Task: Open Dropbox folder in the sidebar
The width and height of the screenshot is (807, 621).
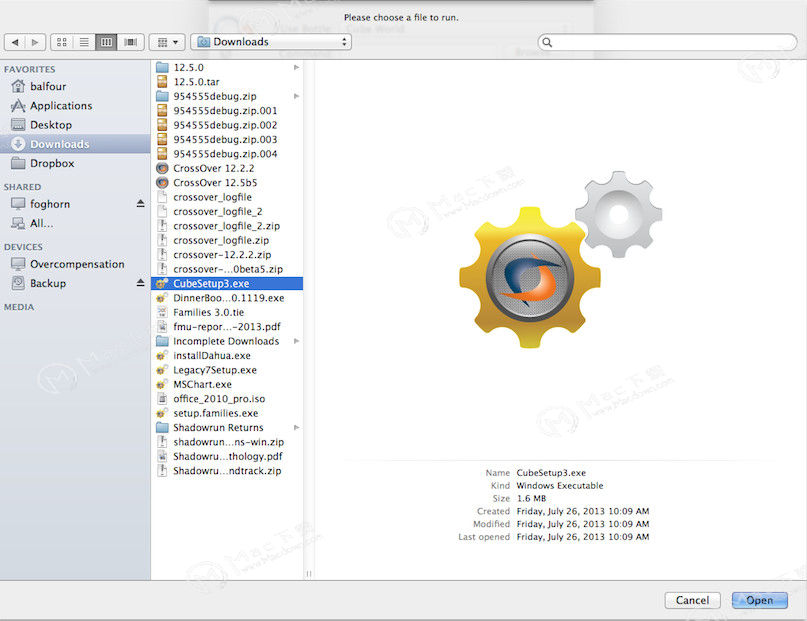Action: click(75, 163)
